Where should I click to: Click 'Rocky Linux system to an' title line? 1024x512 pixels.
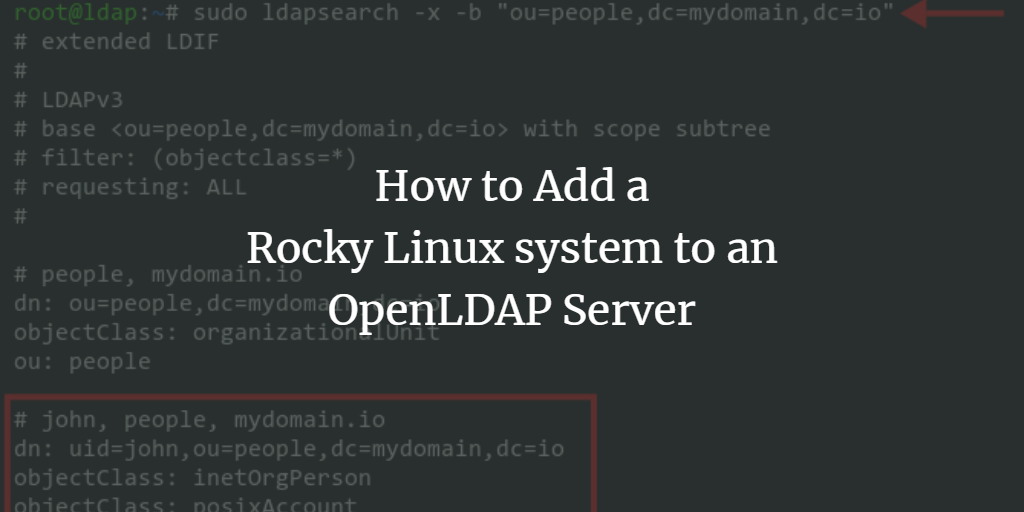512,249
